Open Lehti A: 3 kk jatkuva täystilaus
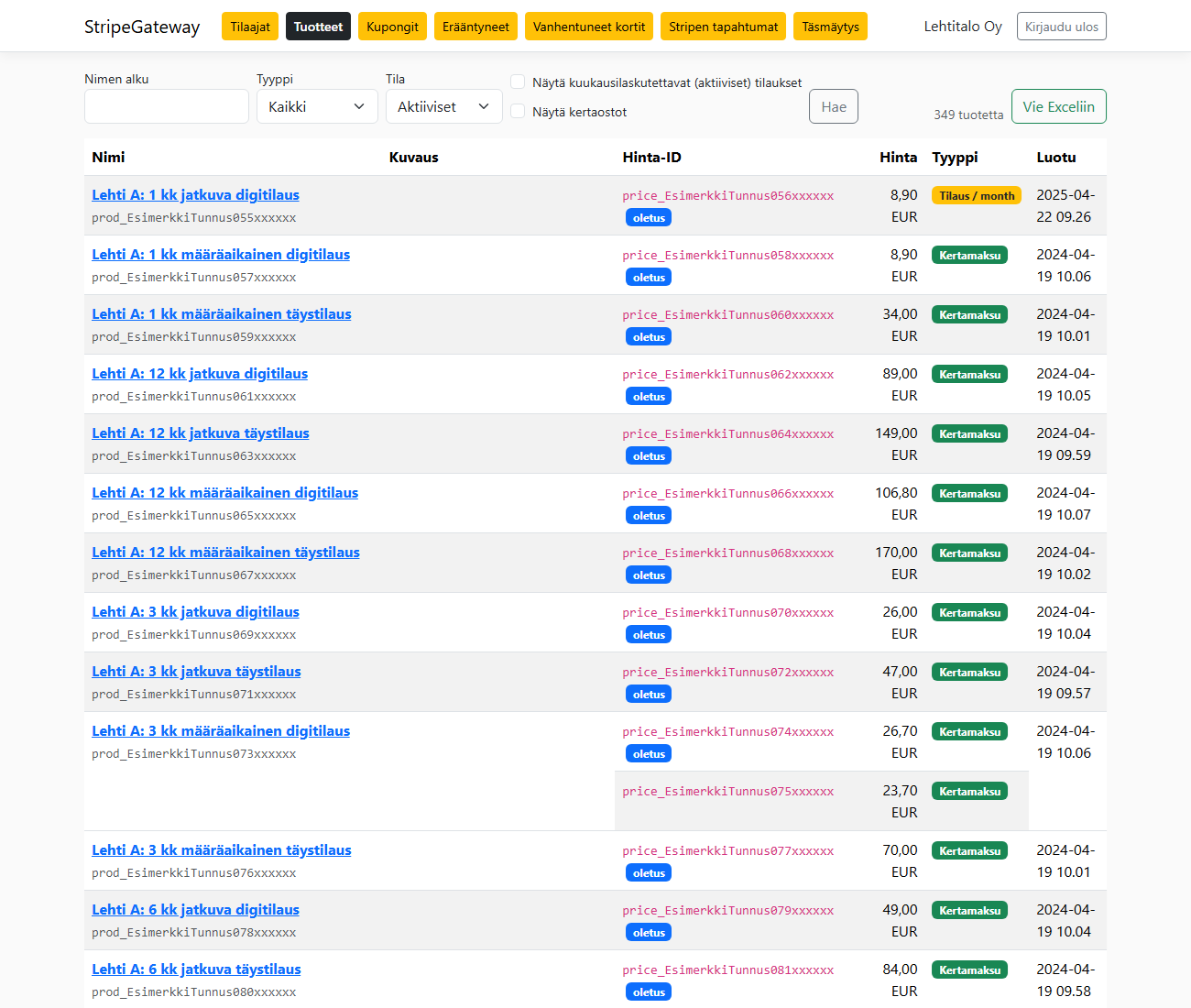 (196, 671)
